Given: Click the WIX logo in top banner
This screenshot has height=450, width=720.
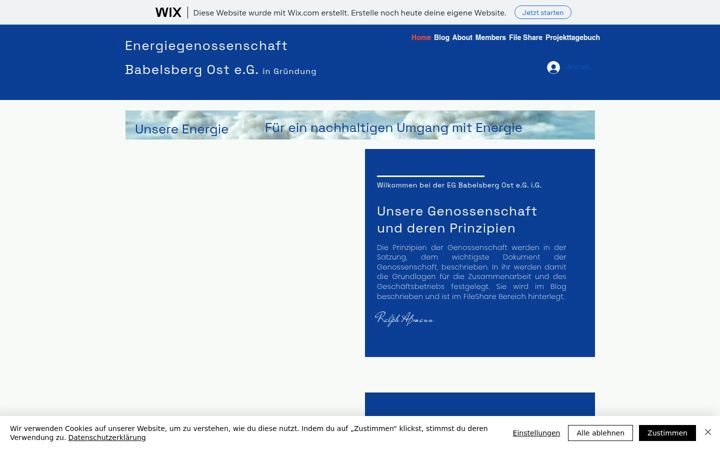Looking at the screenshot, I should click(168, 12).
